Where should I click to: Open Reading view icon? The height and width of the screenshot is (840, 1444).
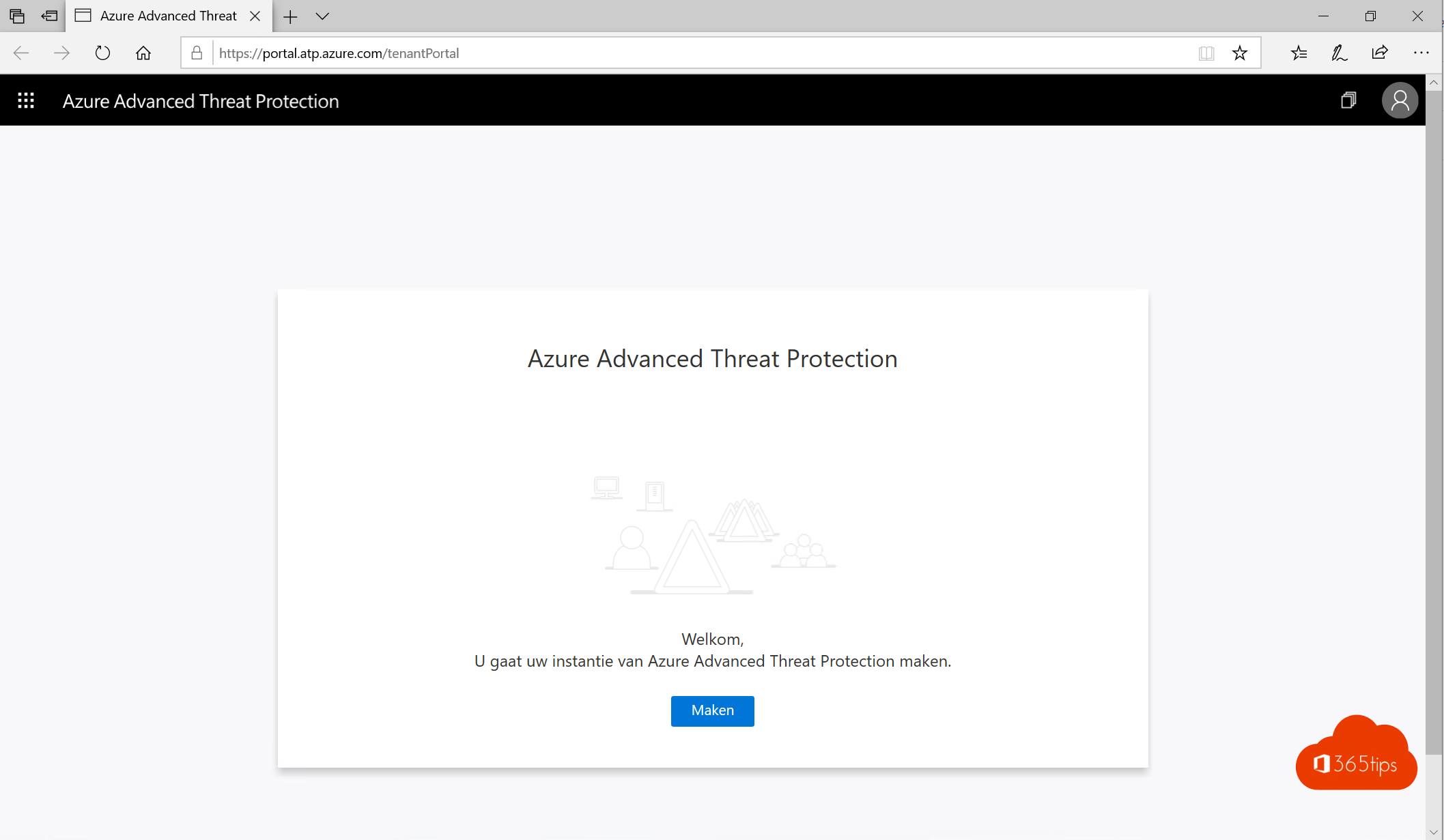1206,53
